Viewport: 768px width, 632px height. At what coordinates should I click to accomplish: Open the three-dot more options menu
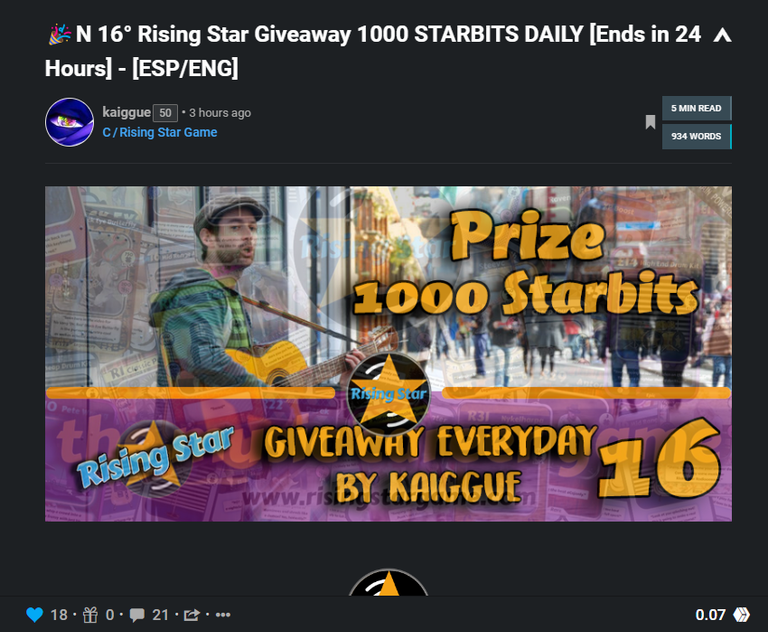223,615
